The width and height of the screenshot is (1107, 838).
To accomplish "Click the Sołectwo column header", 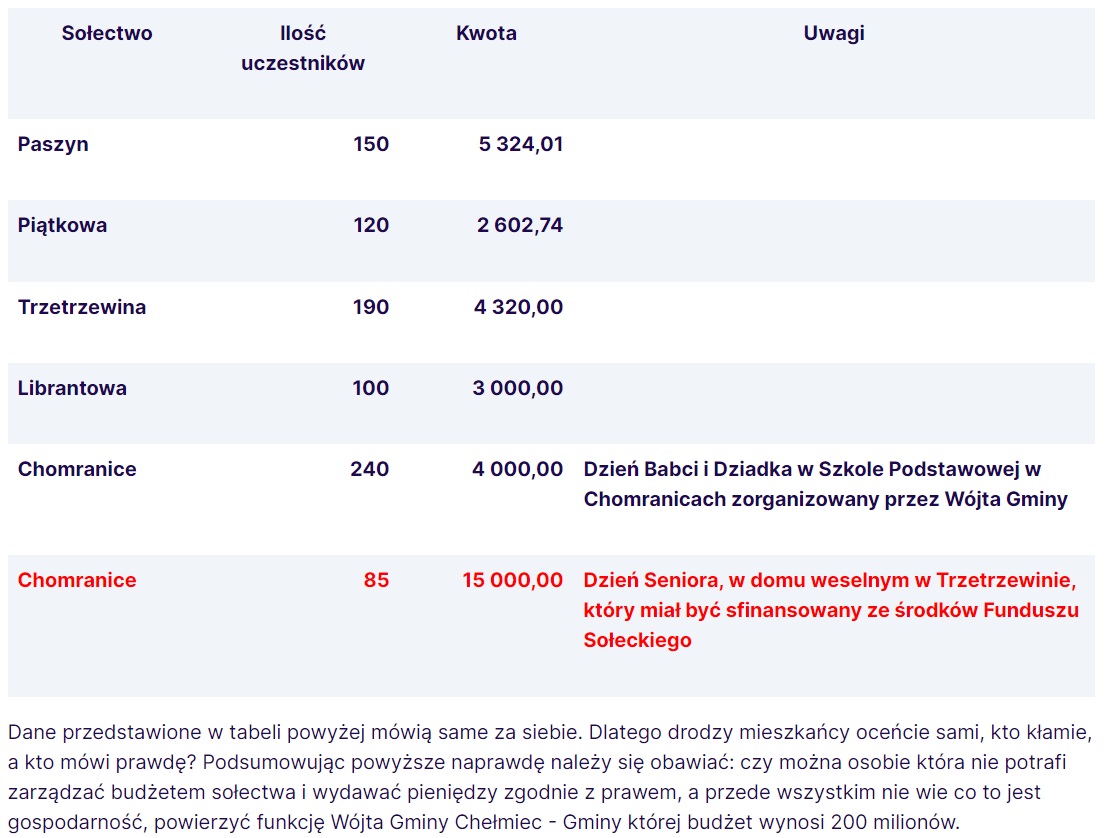I will pos(107,33).
